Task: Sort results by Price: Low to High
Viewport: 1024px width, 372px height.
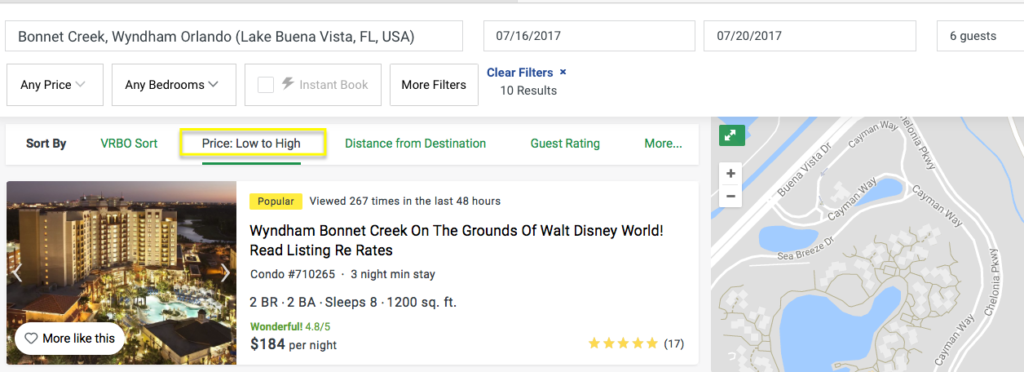Action: pos(251,144)
